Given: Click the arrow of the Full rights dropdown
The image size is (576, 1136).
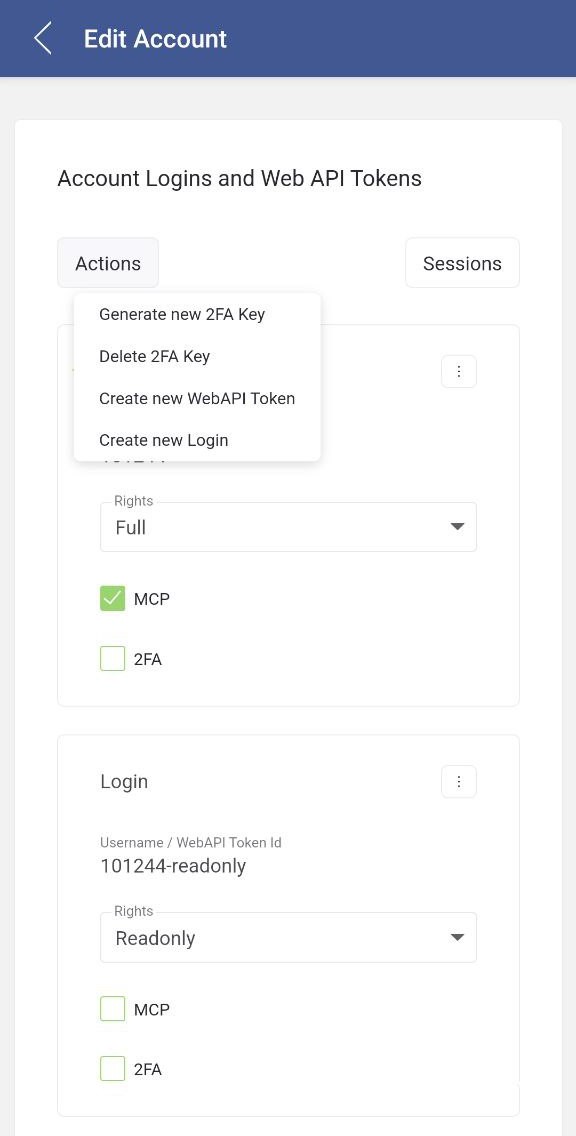Looking at the screenshot, I should point(457,527).
